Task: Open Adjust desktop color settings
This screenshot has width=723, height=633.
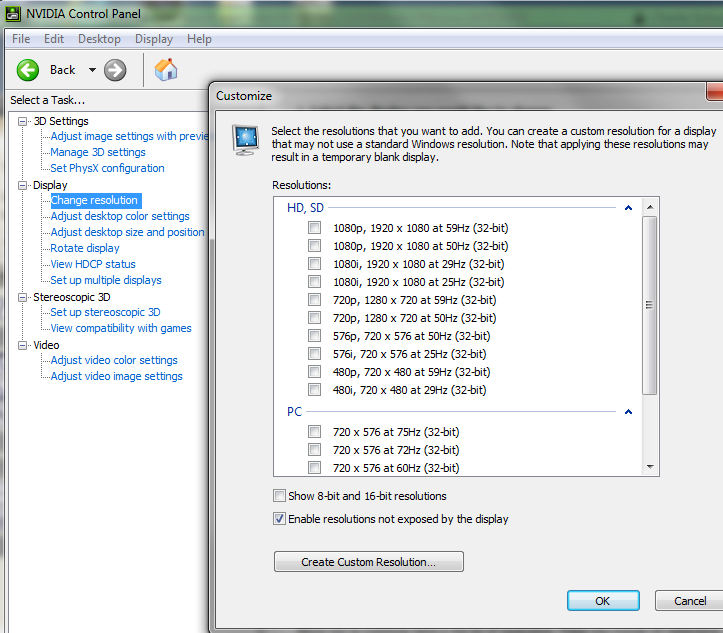Action: coord(120,216)
